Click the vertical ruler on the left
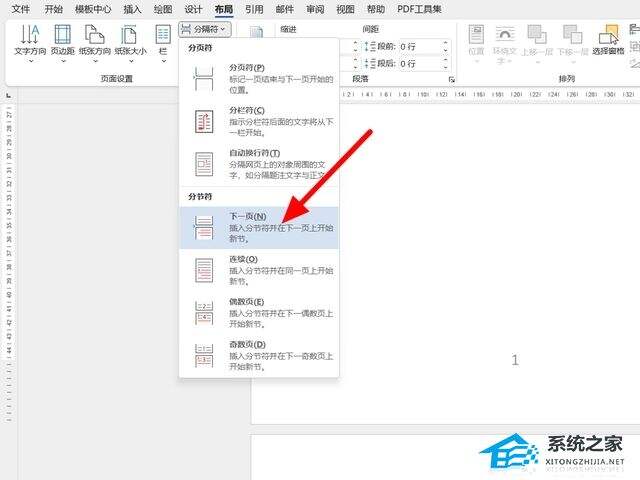The image size is (640, 480). pyautogui.click(x=9, y=263)
